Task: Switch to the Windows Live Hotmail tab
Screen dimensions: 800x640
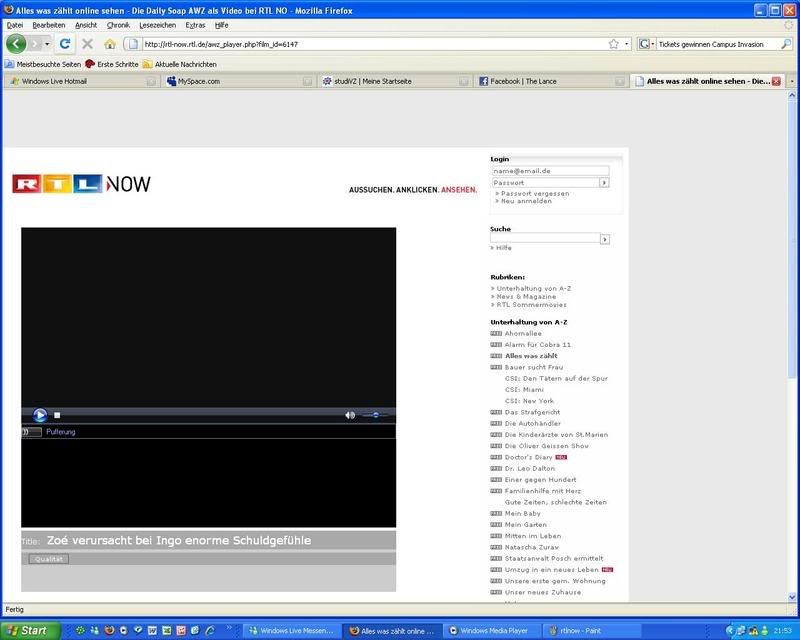Action: (x=82, y=81)
